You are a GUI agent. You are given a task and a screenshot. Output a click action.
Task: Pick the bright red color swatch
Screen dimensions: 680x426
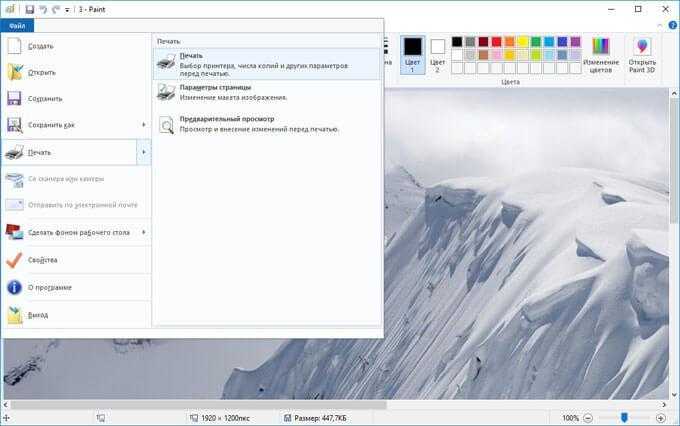pos(497,42)
